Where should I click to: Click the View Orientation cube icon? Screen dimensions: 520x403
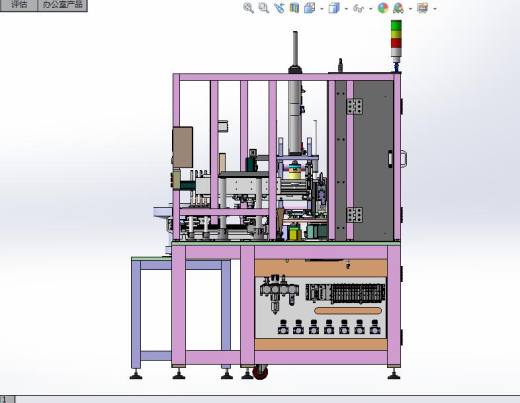(310, 8)
